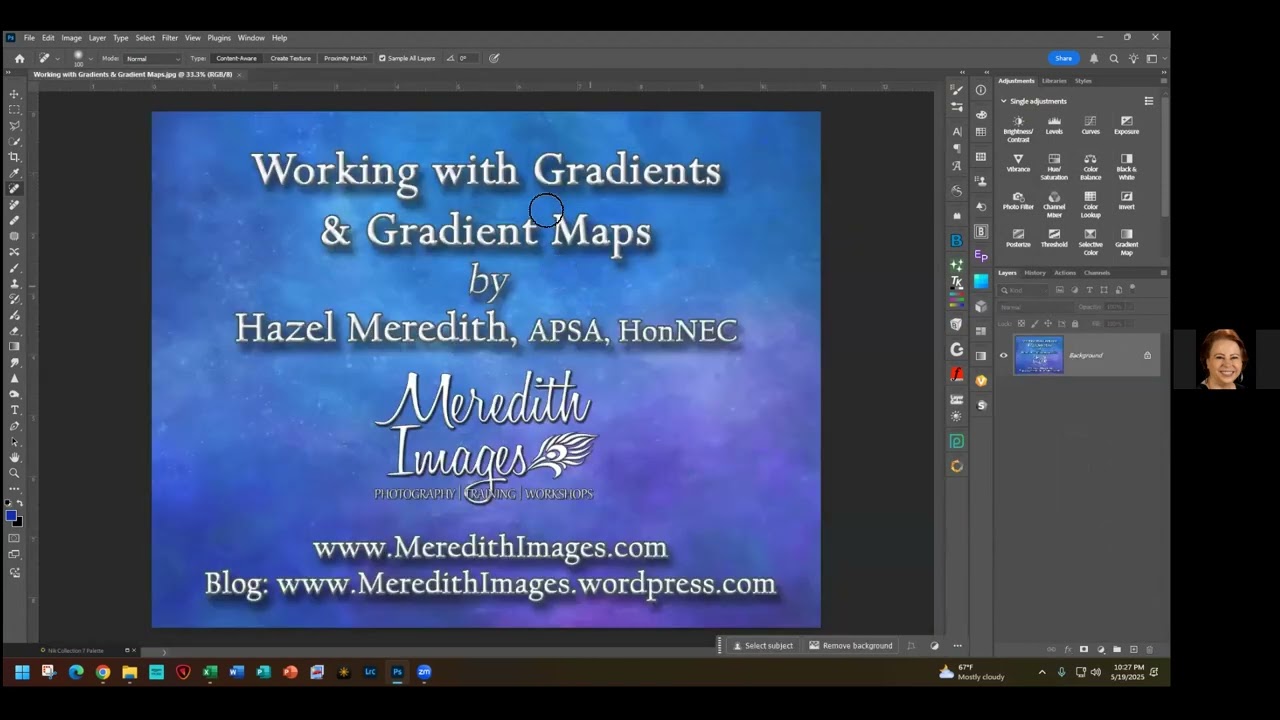Select the Proximity Match type option
This screenshot has width=1280, height=720.
coord(345,58)
